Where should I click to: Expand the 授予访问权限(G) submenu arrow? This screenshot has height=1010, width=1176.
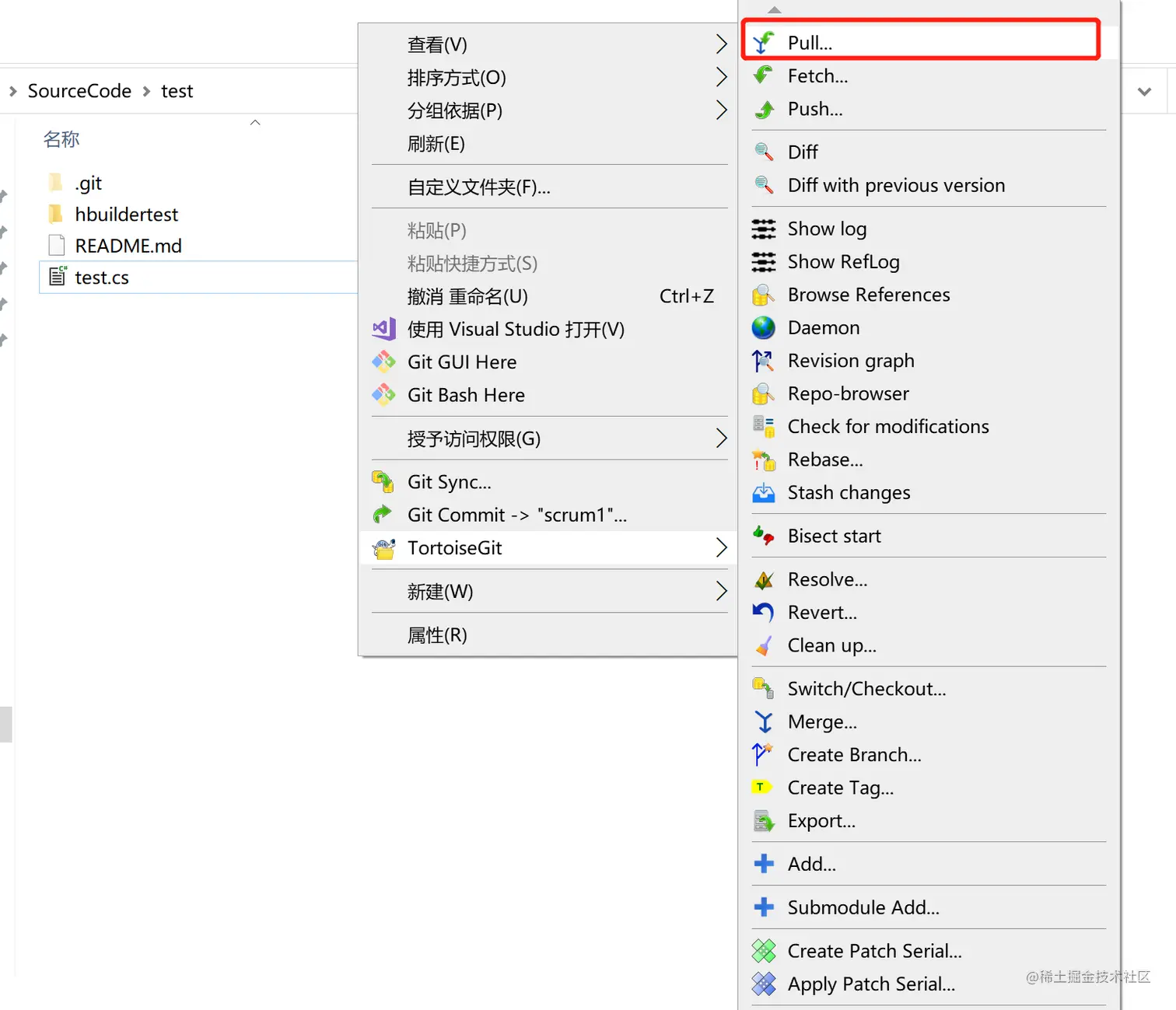point(721,439)
